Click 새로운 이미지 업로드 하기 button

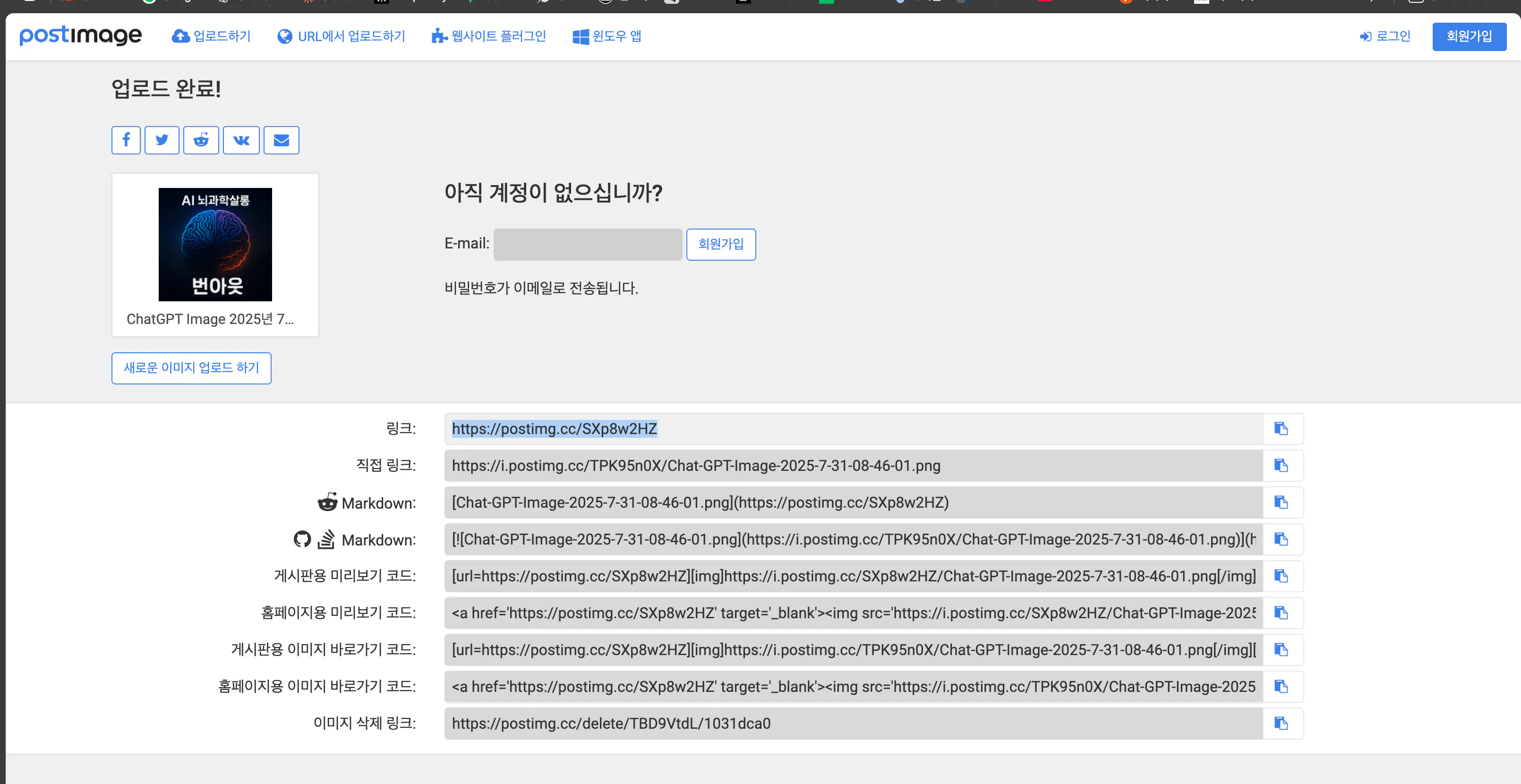[191, 368]
